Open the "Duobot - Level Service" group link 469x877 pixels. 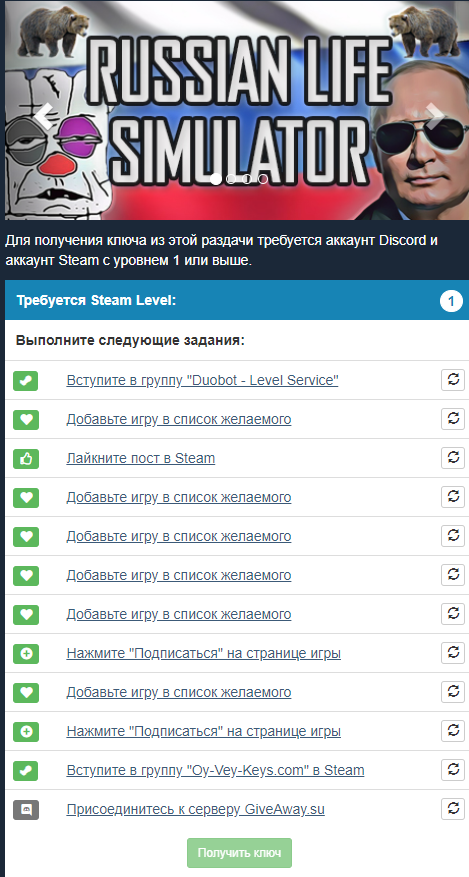(202, 380)
